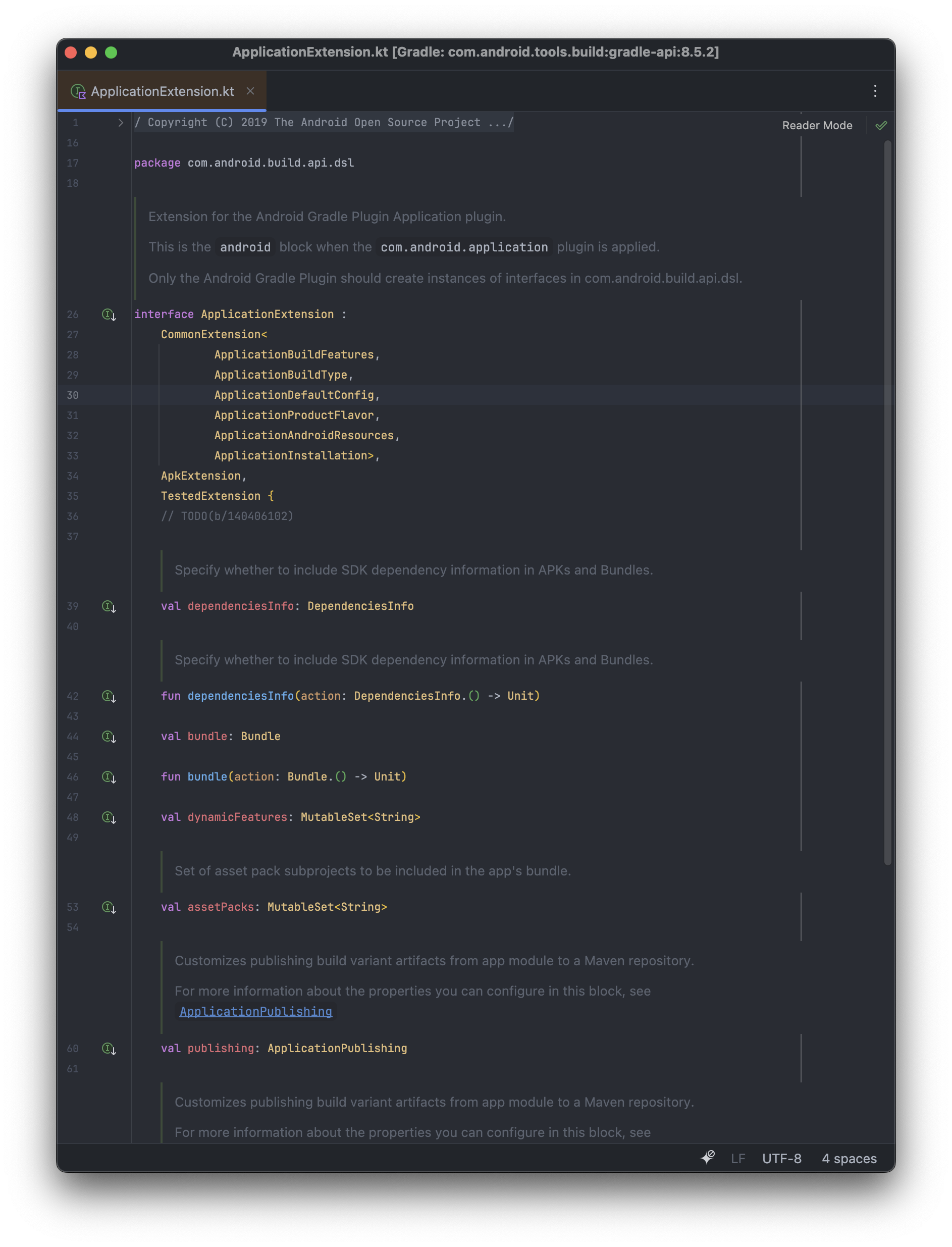Follow the ApplicationPublishing doc link
The image size is (952, 1247).
coord(255,1012)
